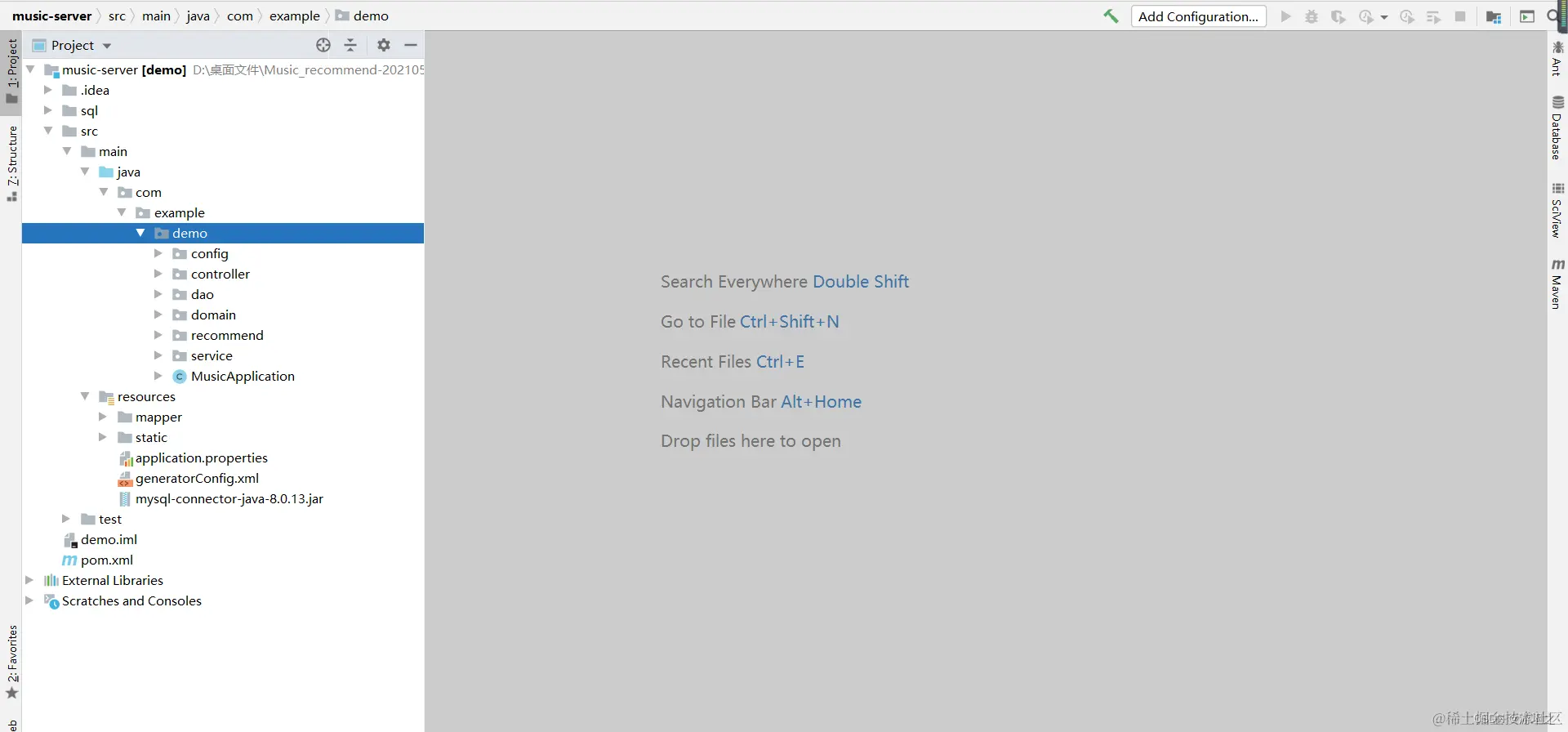The width and height of the screenshot is (1568, 732).
Task: Click java in the breadcrumb bar
Action: coord(198,16)
